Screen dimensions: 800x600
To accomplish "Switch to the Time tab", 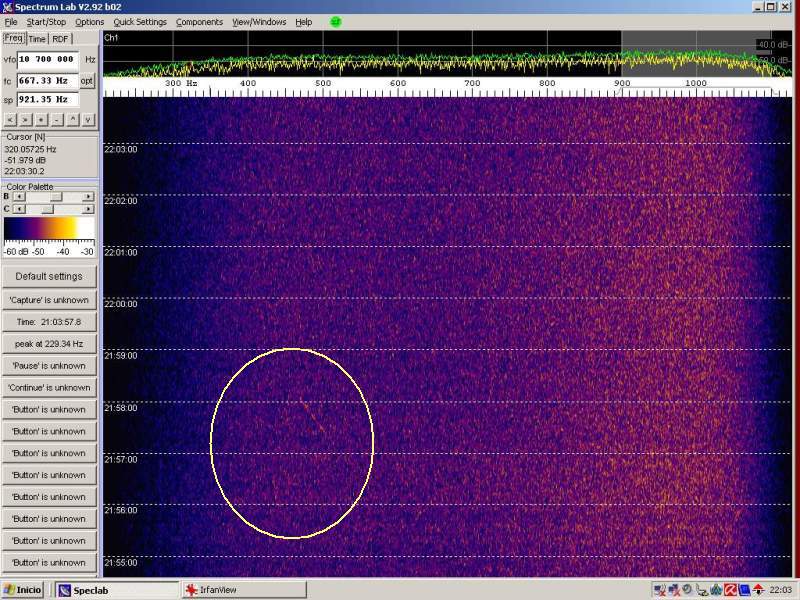I will coord(37,39).
